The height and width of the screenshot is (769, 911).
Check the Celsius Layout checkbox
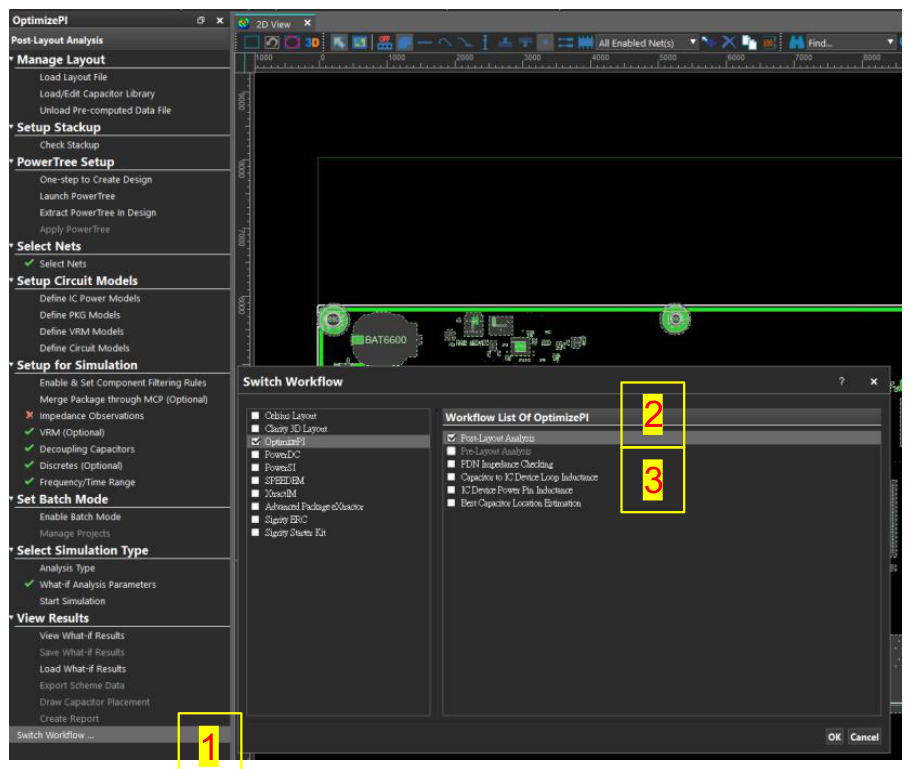[x=255, y=415]
